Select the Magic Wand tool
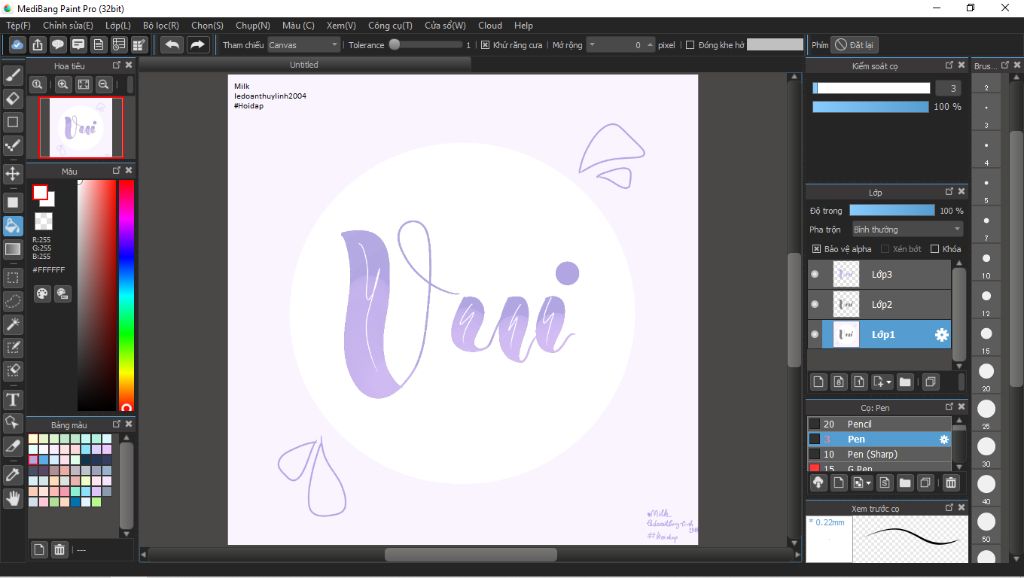 pyautogui.click(x=12, y=324)
